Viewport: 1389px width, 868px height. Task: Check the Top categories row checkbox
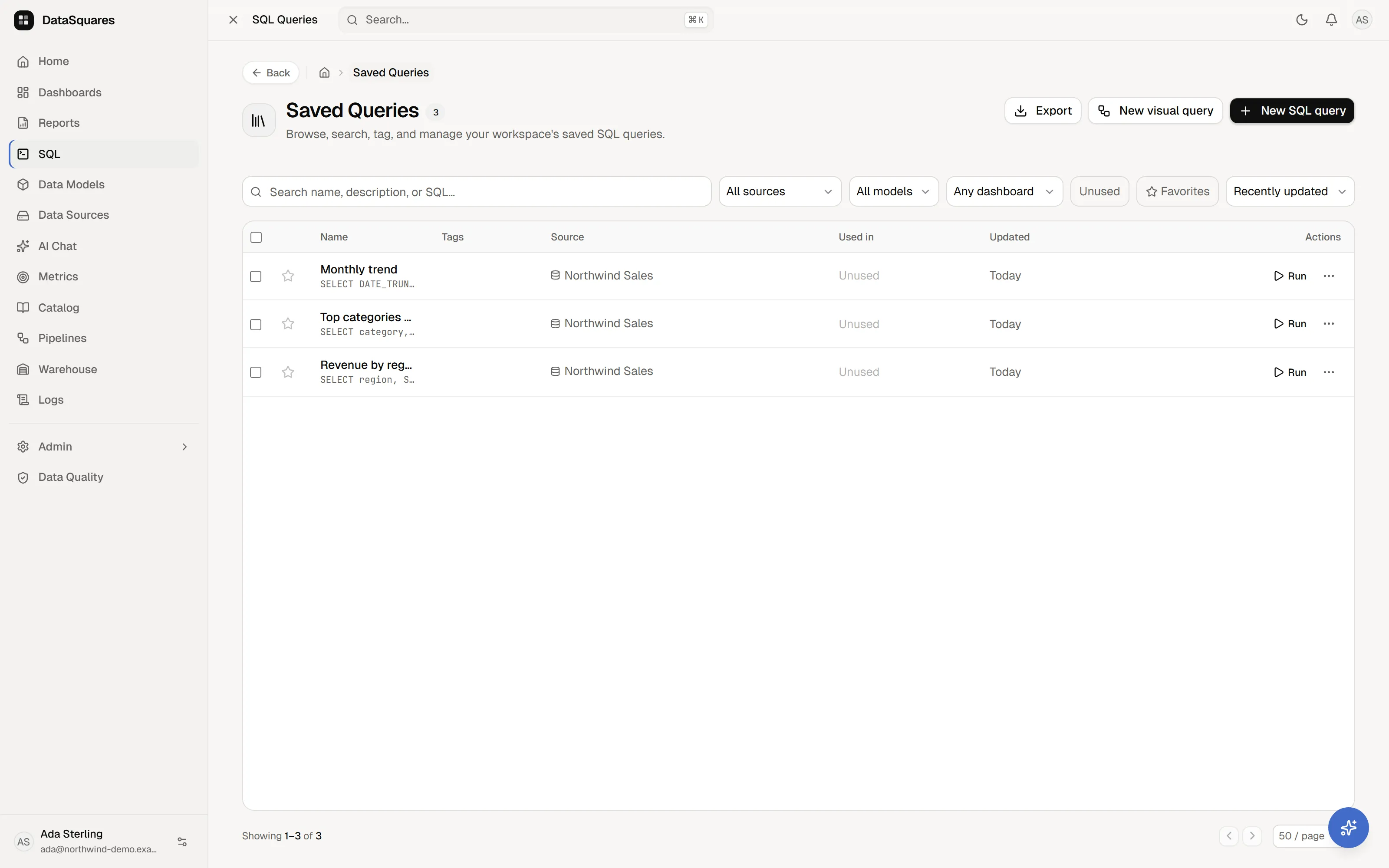[256, 324]
